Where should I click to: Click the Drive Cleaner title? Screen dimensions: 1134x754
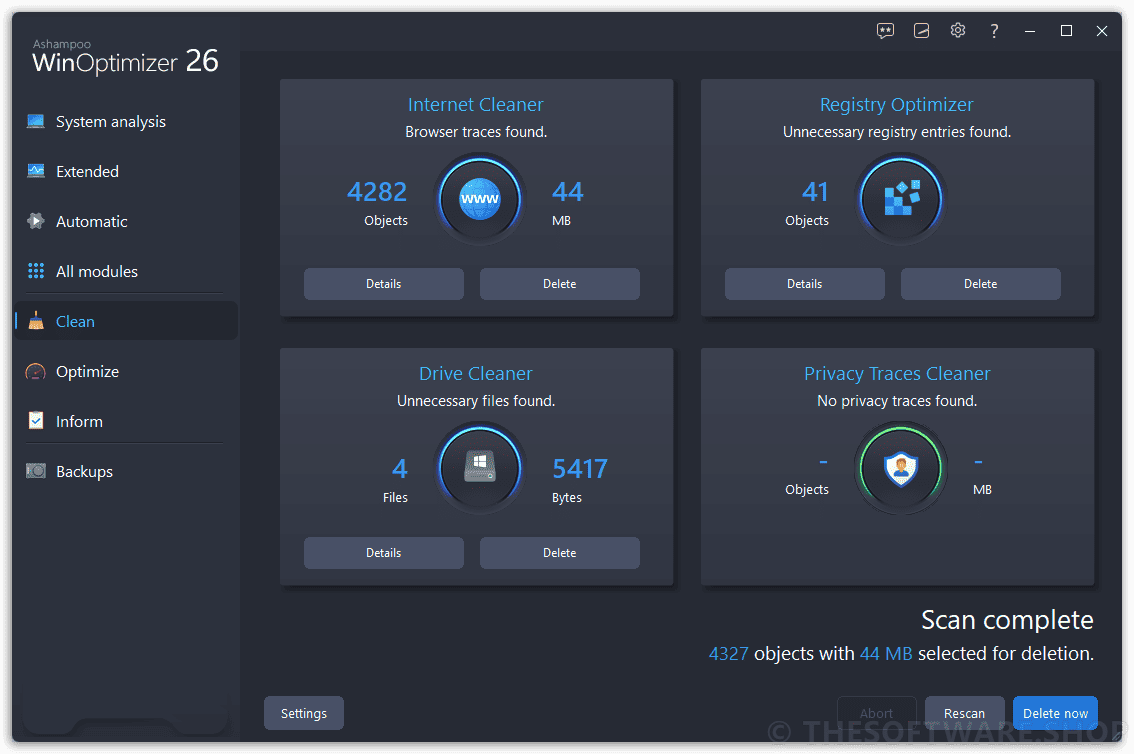click(475, 373)
